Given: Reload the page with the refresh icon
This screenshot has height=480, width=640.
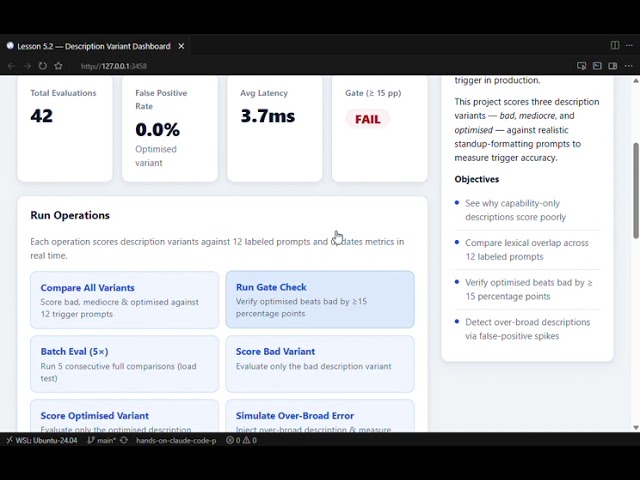Looking at the screenshot, I should click(x=42, y=66).
